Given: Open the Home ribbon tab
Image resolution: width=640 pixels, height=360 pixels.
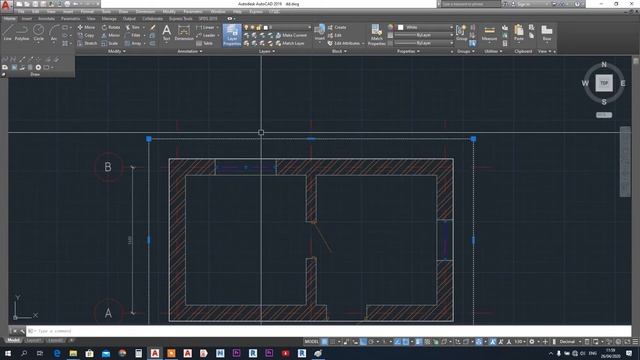Looking at the screenshot, I should pyautogui.click(x=10, y=18).
